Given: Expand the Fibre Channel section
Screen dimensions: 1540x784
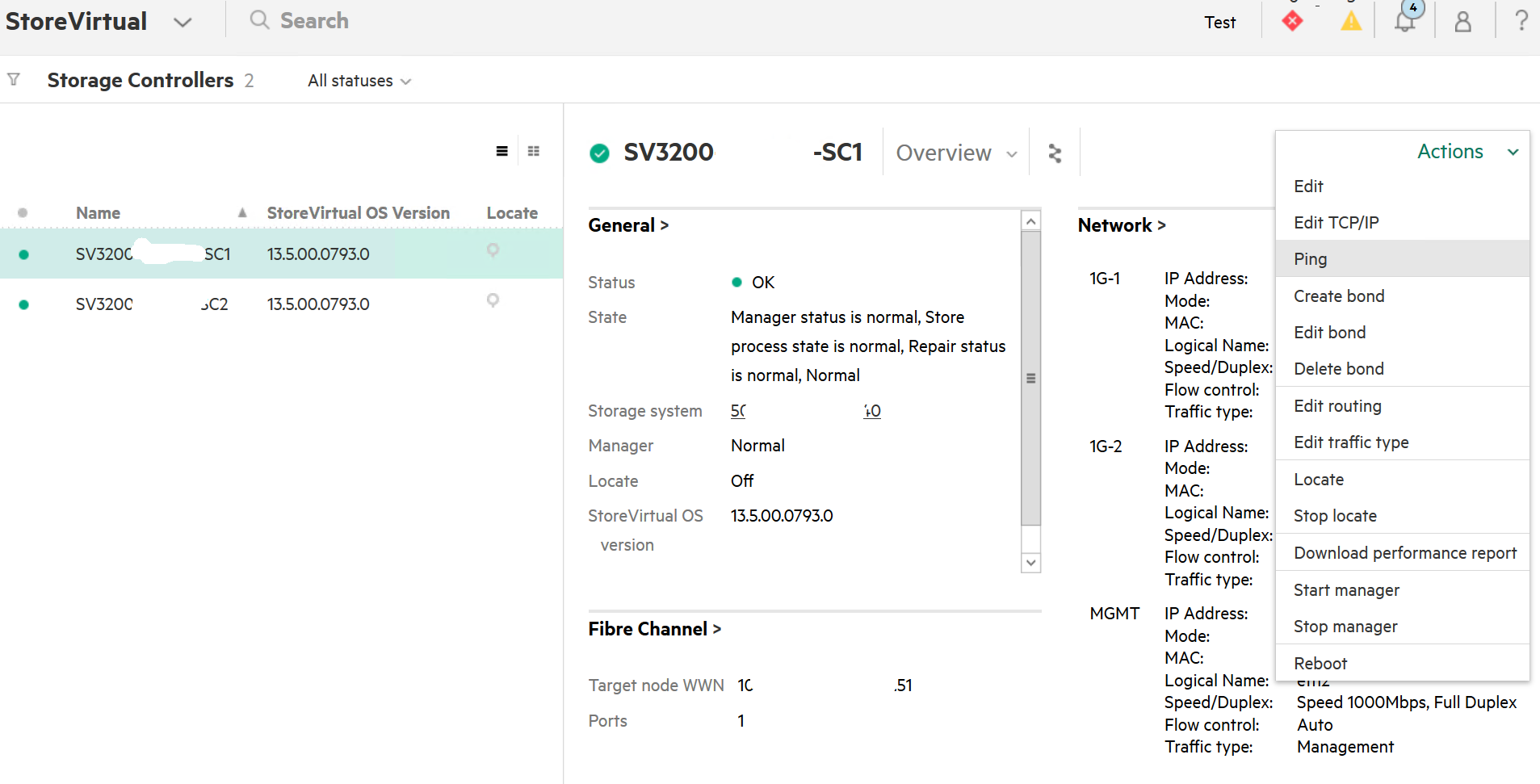Looking at the screenshot, I should [x=654, y=629].
